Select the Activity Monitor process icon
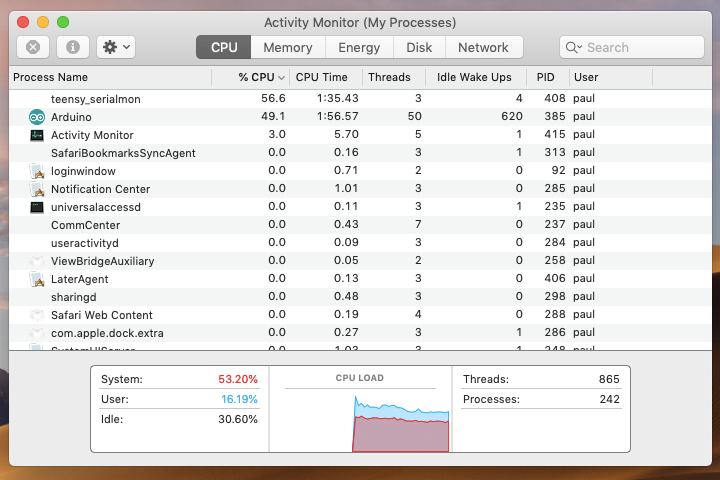 tap(37, 135)
